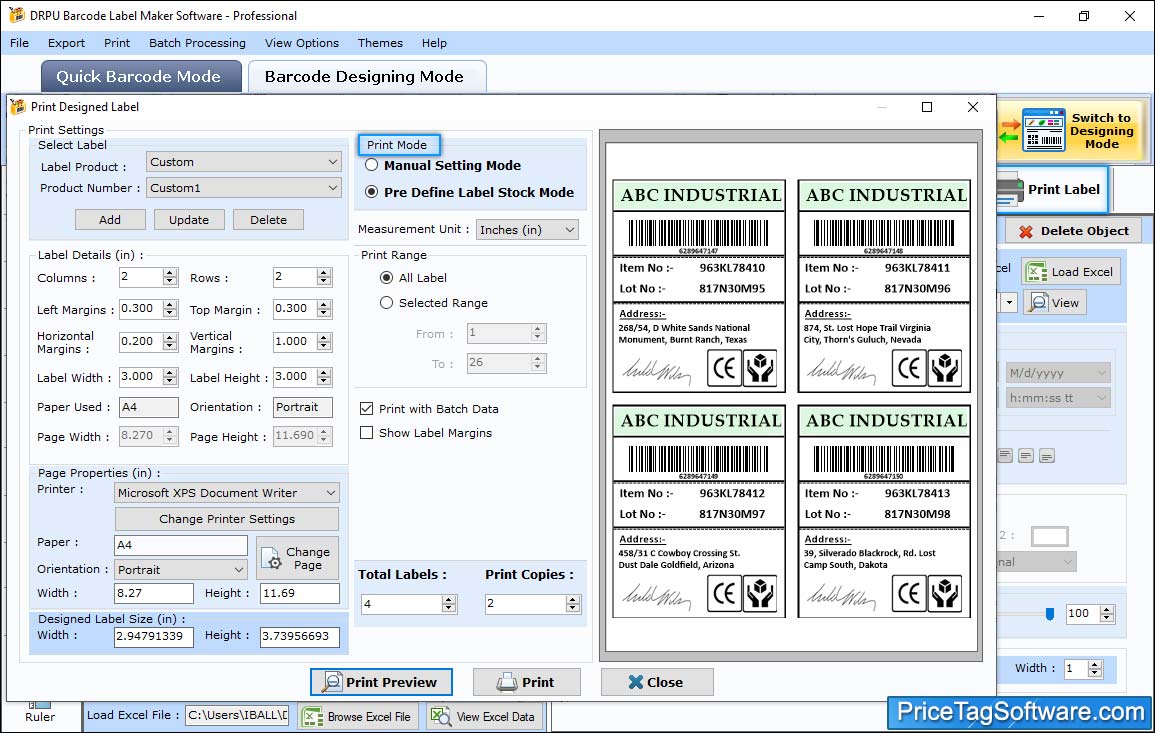Screen dimensions: 1155x733
Task: Click the Print Copies input field
Action: pos(526,604)
